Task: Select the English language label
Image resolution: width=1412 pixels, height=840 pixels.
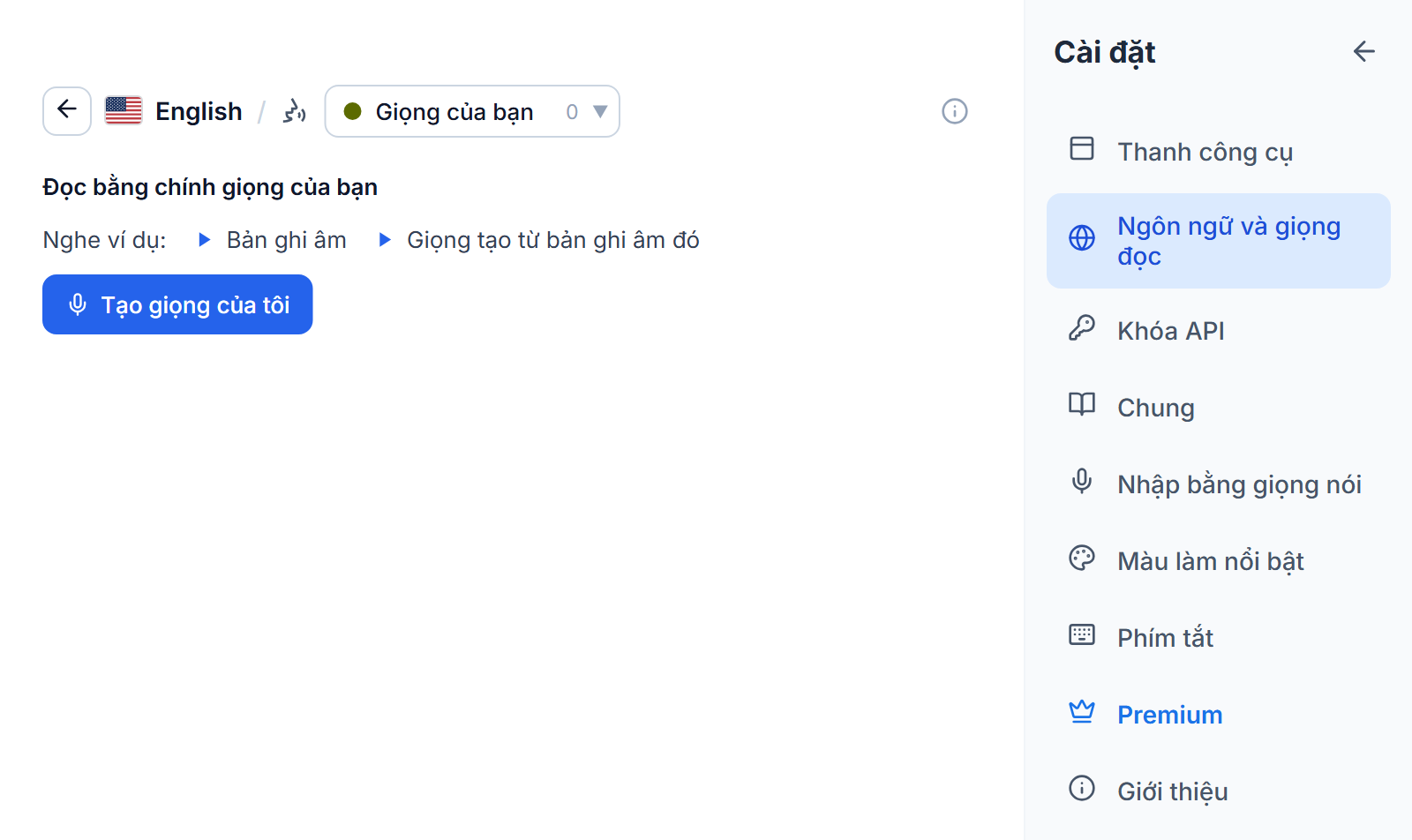Action: pyautogui.click(x=199, y=111)
